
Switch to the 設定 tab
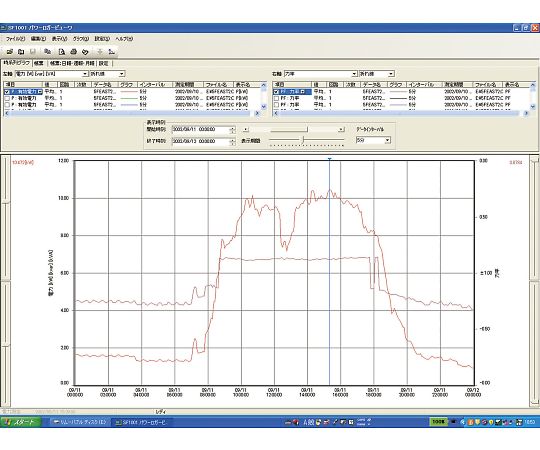(104, 63)
